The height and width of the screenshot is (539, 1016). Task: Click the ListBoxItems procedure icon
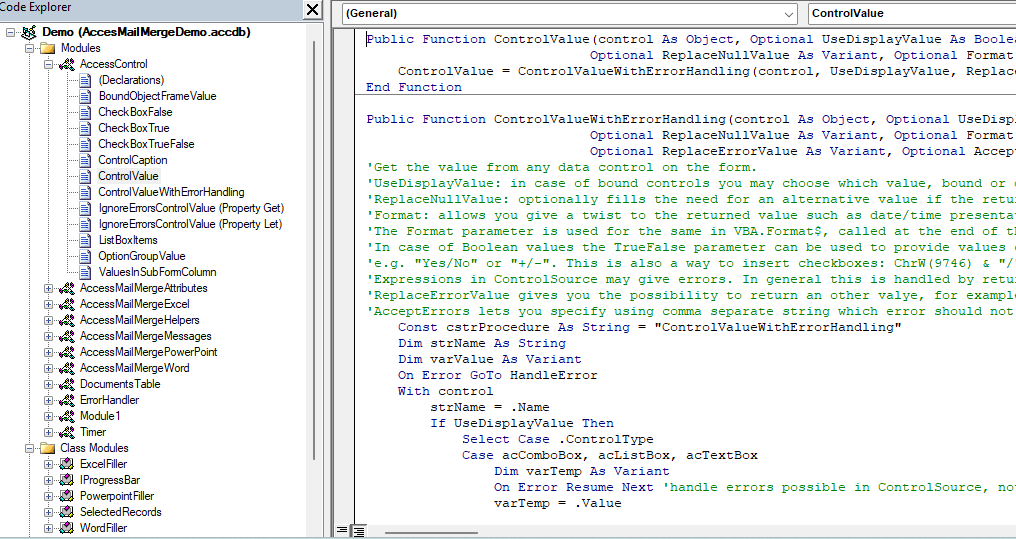pyautogui.click(x=86, y=240)
